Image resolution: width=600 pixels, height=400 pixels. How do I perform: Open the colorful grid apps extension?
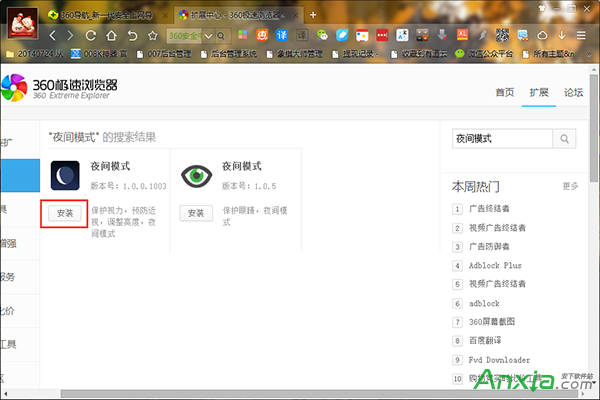point(243,35)
